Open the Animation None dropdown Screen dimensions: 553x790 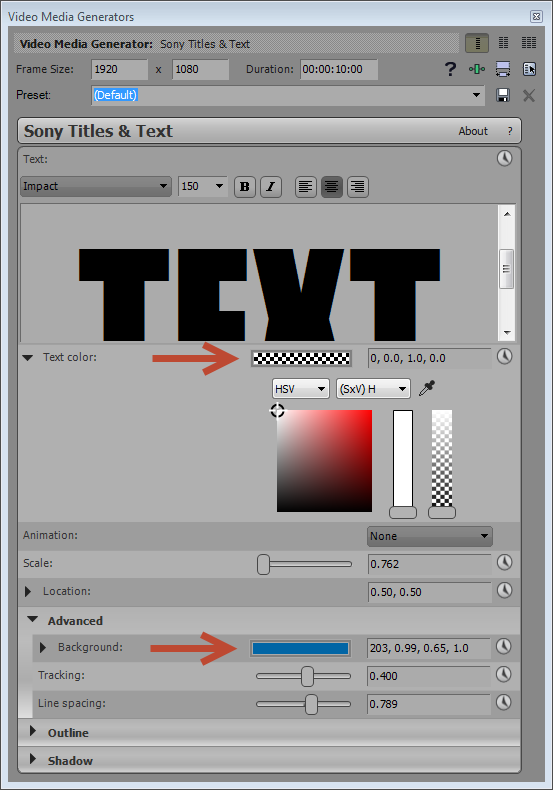(430, 536)
